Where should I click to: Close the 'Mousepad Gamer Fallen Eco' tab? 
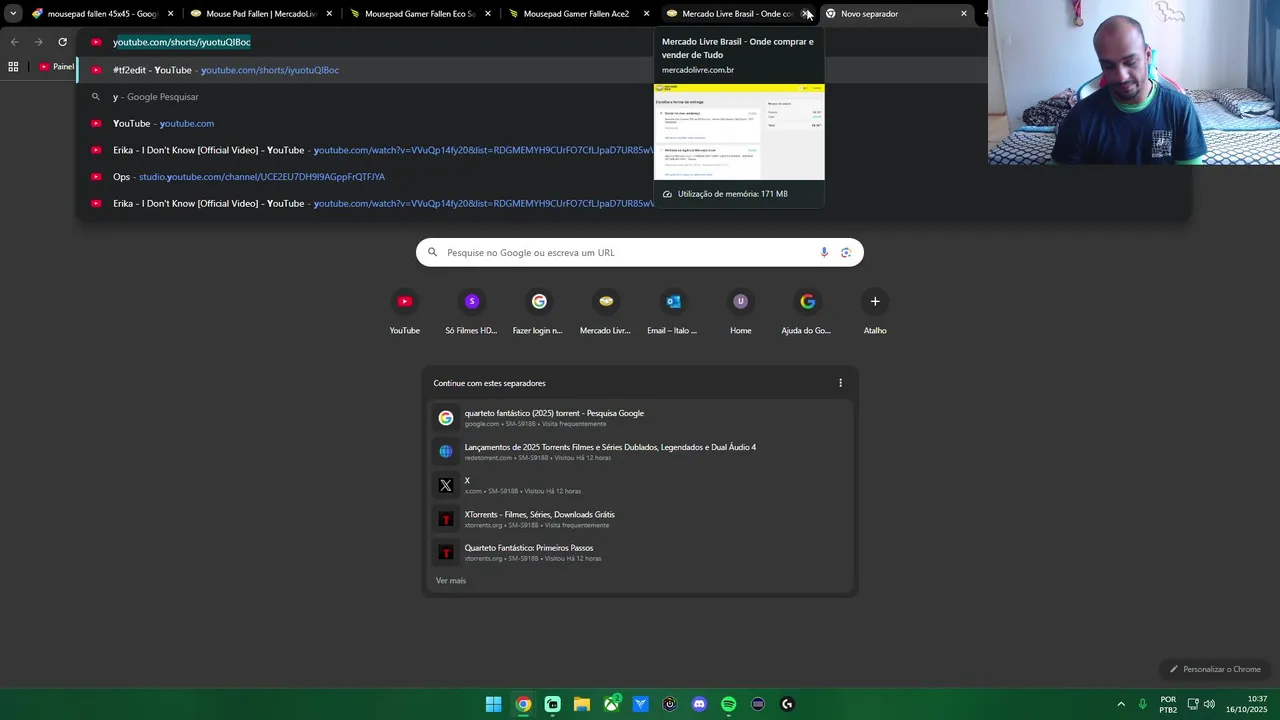pyautogui.click(x=488, y=14)
